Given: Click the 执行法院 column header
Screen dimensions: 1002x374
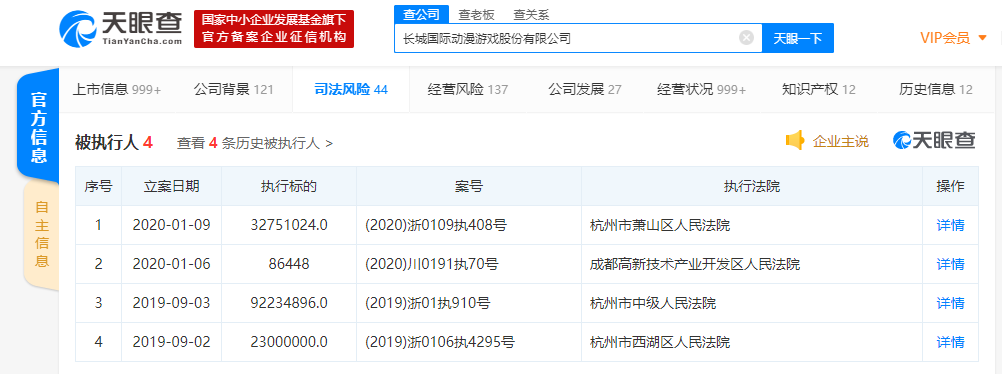Looking at the screenshot, I should coord(752,186).
